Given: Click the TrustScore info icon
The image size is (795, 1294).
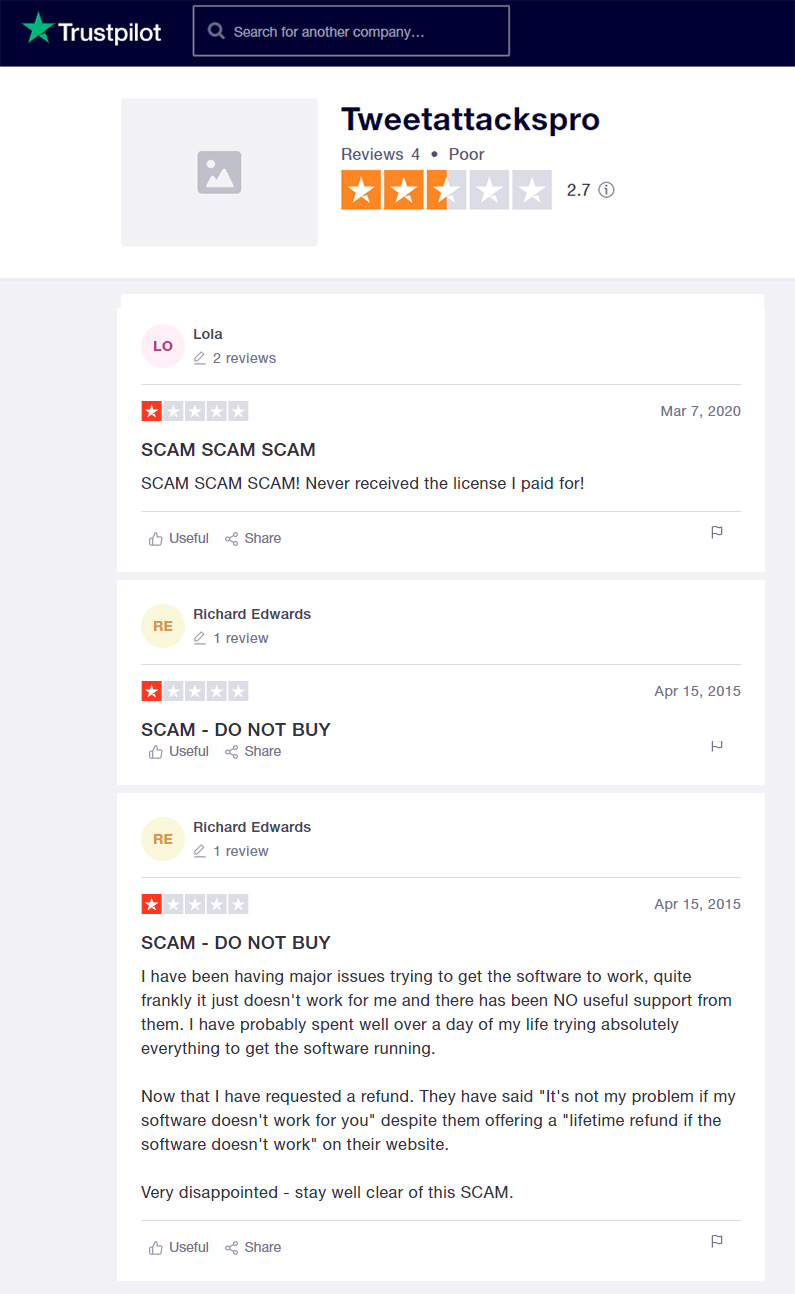Looking at the screenshot, I should click(x=606, y=190).
